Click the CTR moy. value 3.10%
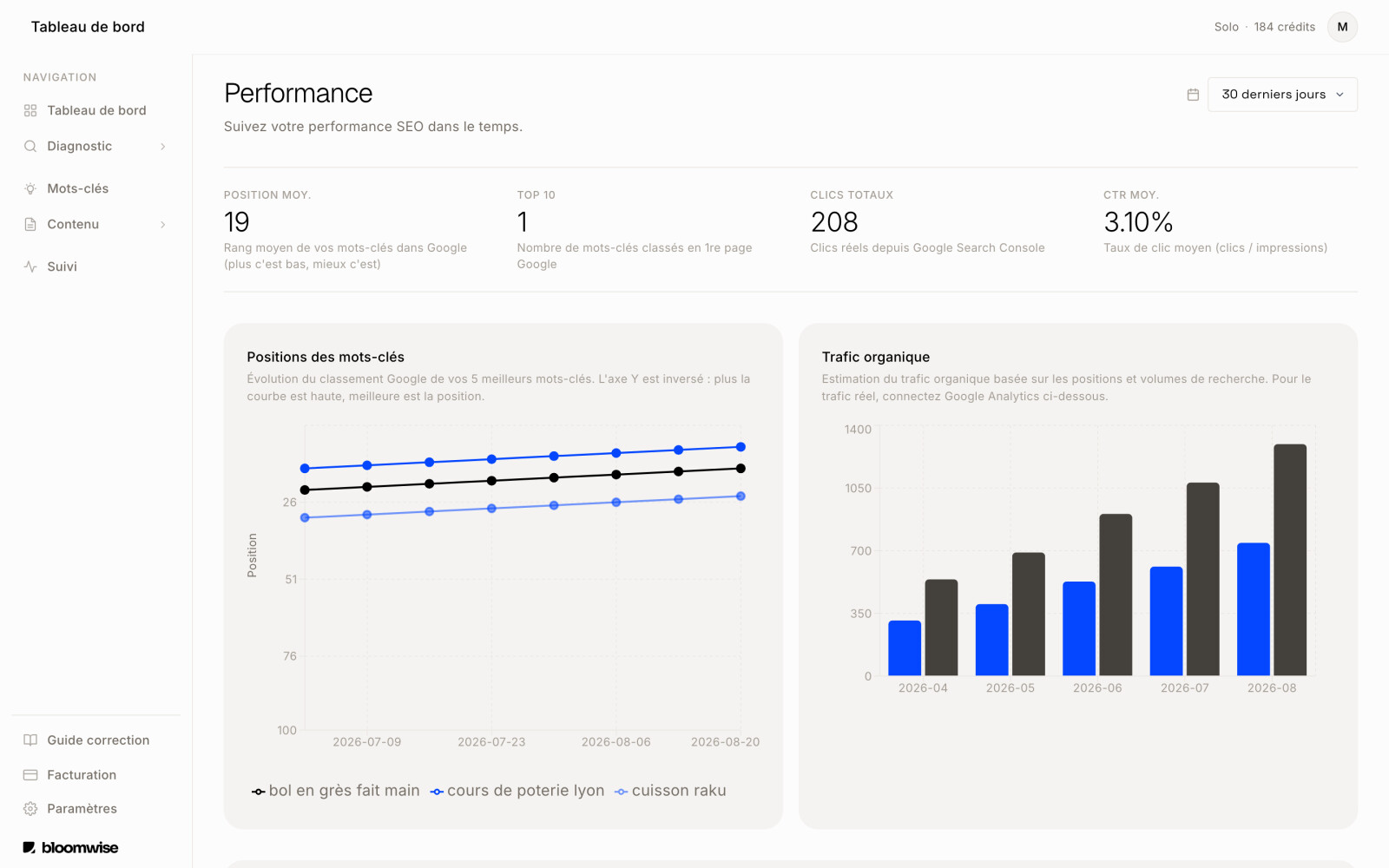This screenshot has width=1389, height=868. pos(1138,222)
